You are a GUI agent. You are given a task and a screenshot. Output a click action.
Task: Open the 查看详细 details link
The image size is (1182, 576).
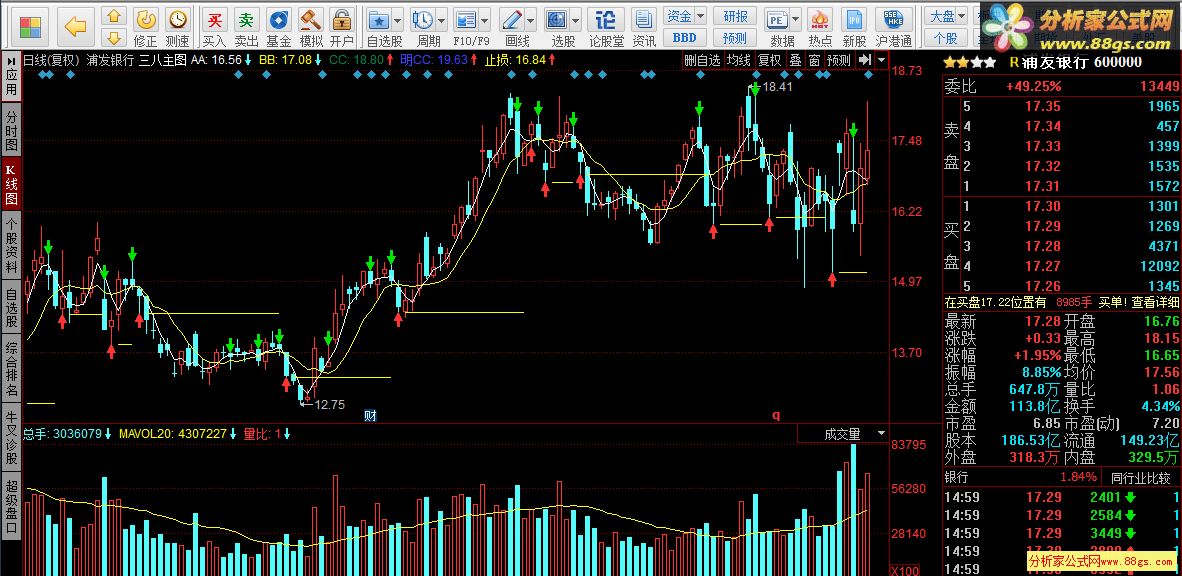pyautogui.click(x=1155, y=302)
